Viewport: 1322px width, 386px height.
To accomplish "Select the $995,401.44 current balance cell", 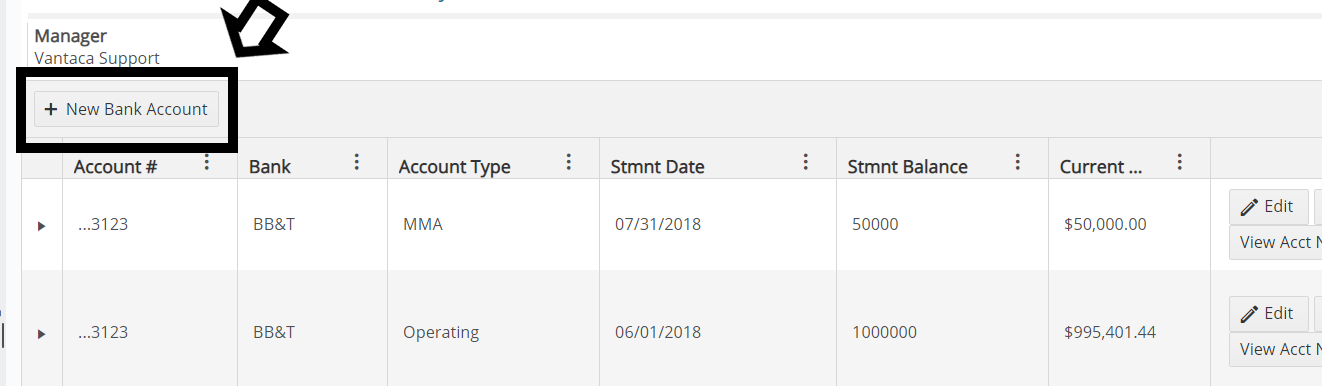I will pos(1129,332).
